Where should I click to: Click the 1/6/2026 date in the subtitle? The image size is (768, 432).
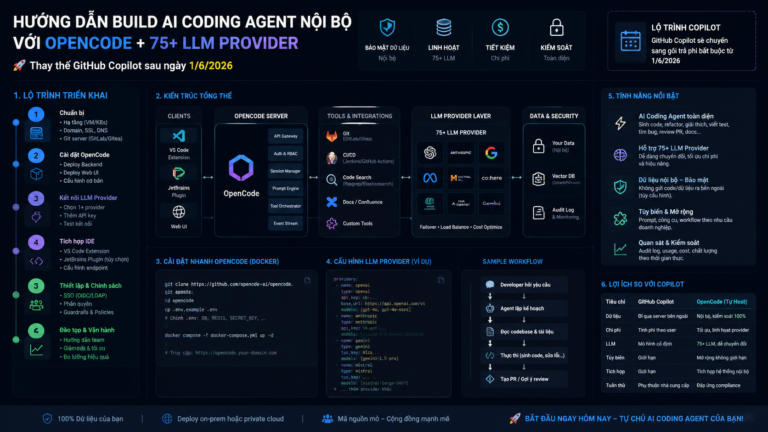coord(211,66)
